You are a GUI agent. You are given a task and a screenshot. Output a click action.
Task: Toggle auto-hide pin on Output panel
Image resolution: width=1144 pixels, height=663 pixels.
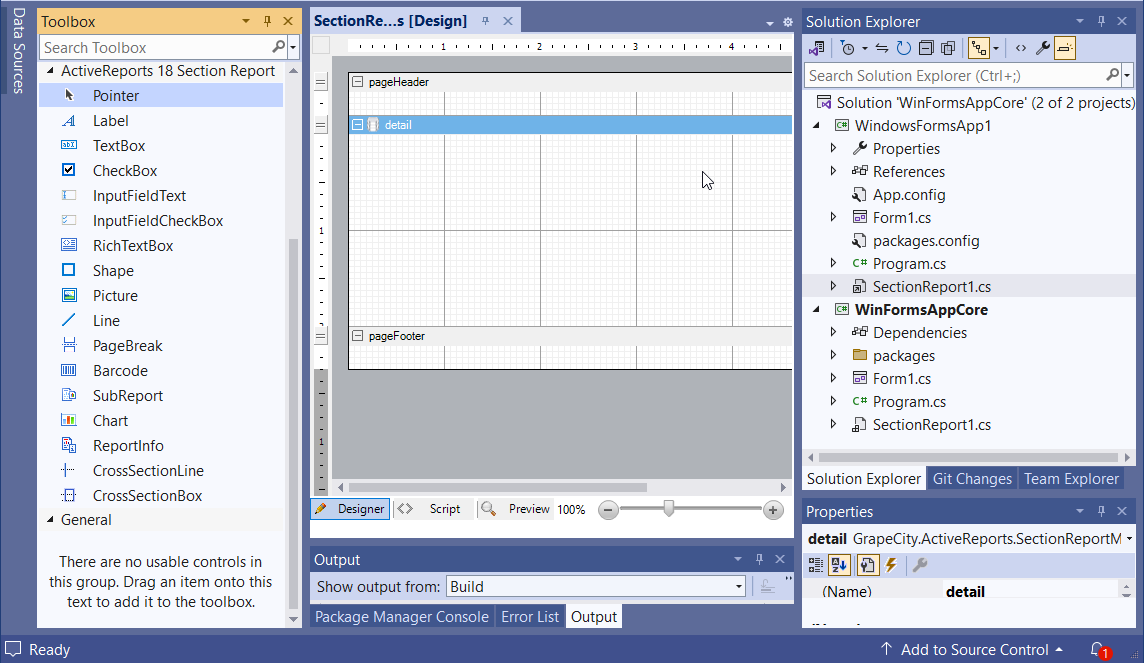click(759, 559)
